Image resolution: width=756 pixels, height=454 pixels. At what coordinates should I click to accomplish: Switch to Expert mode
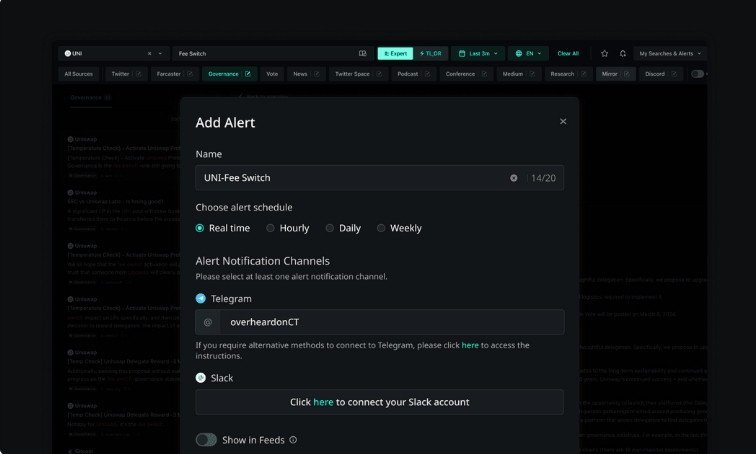pyautogui.click(x=395, y=53)
